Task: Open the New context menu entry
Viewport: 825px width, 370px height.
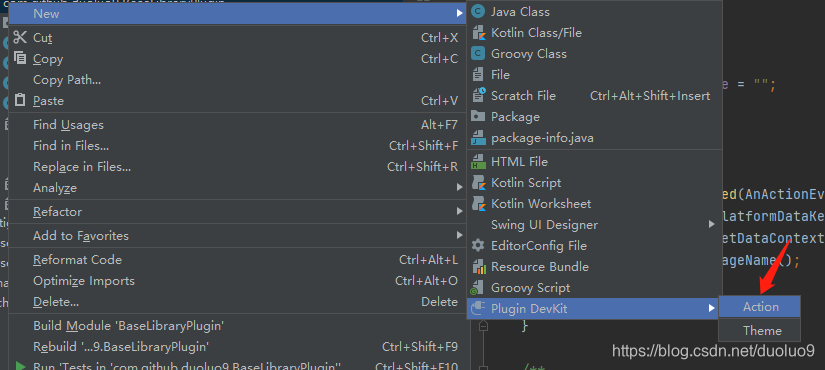Action: point(238,14)
